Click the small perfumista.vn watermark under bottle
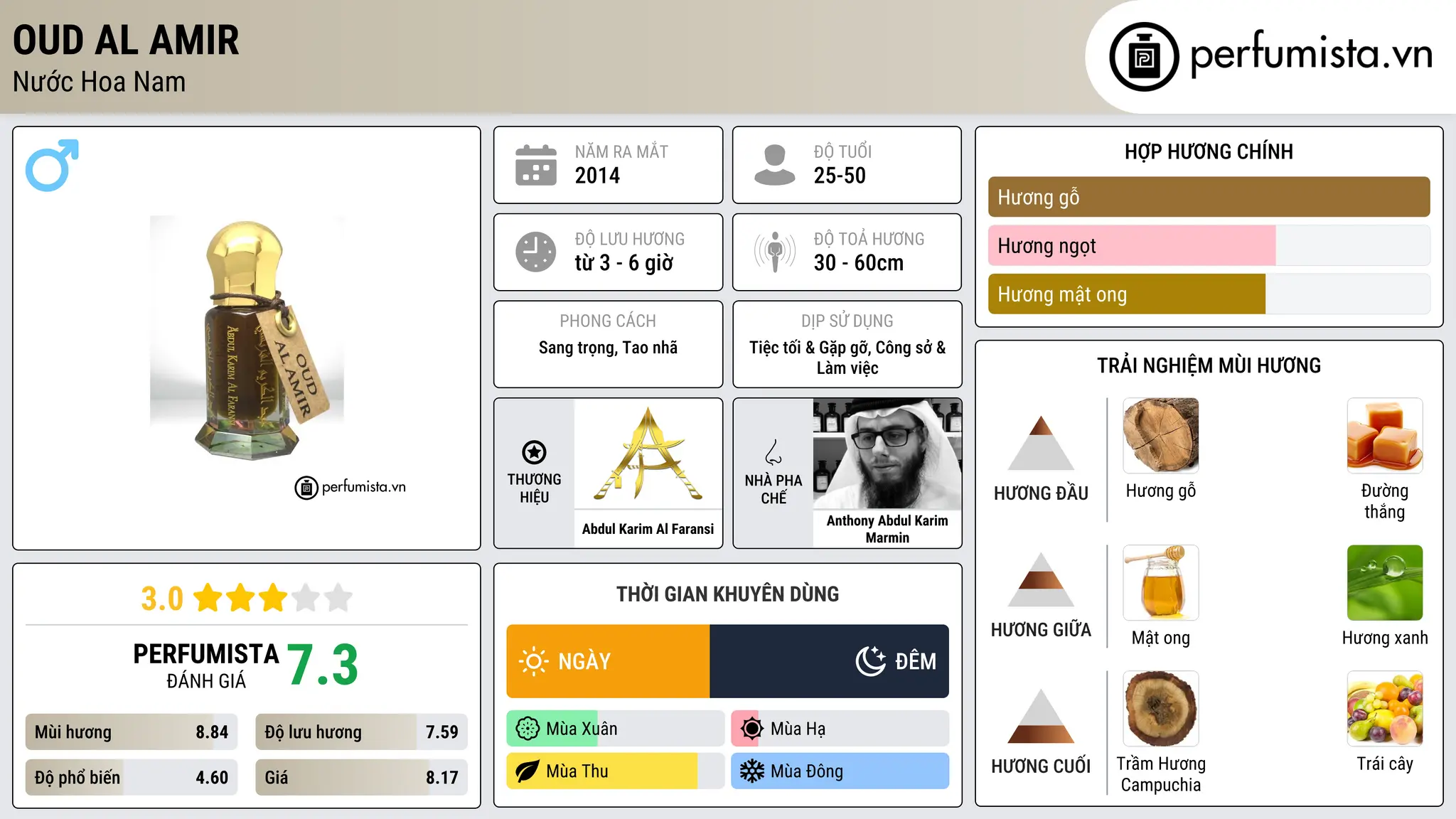Screen dimensions: 1456x819 pyautogui.click(x=350, y=487)
